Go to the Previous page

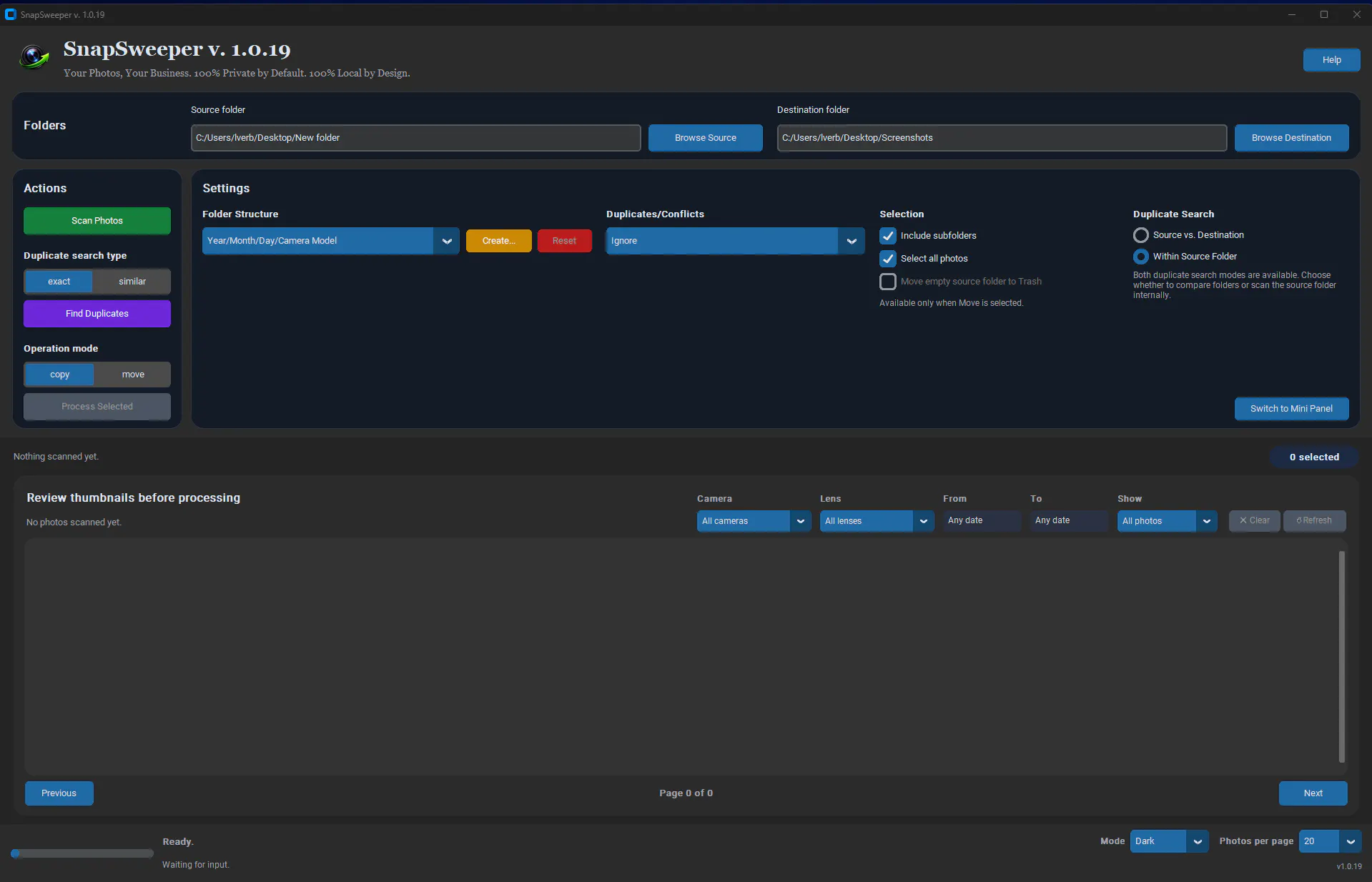[59, 793]
